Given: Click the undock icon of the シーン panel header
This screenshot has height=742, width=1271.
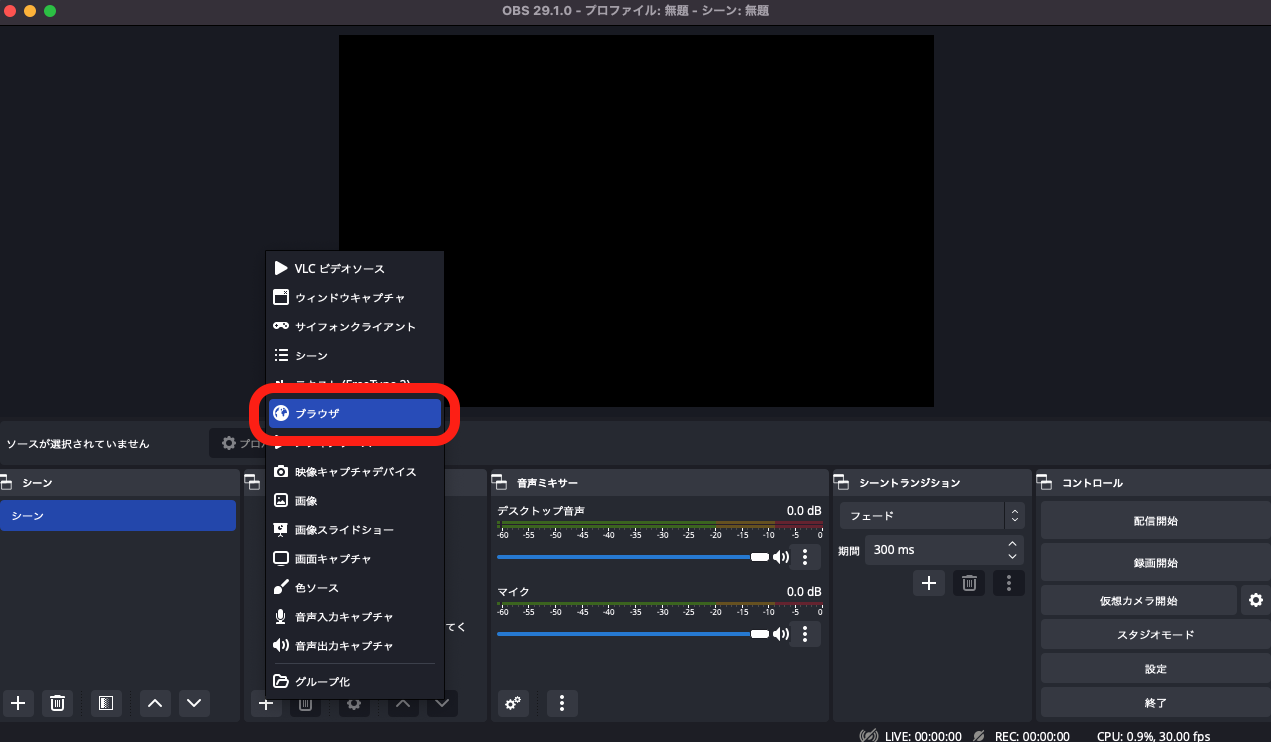Looking at the screenshot, I should tap(7, 483).
